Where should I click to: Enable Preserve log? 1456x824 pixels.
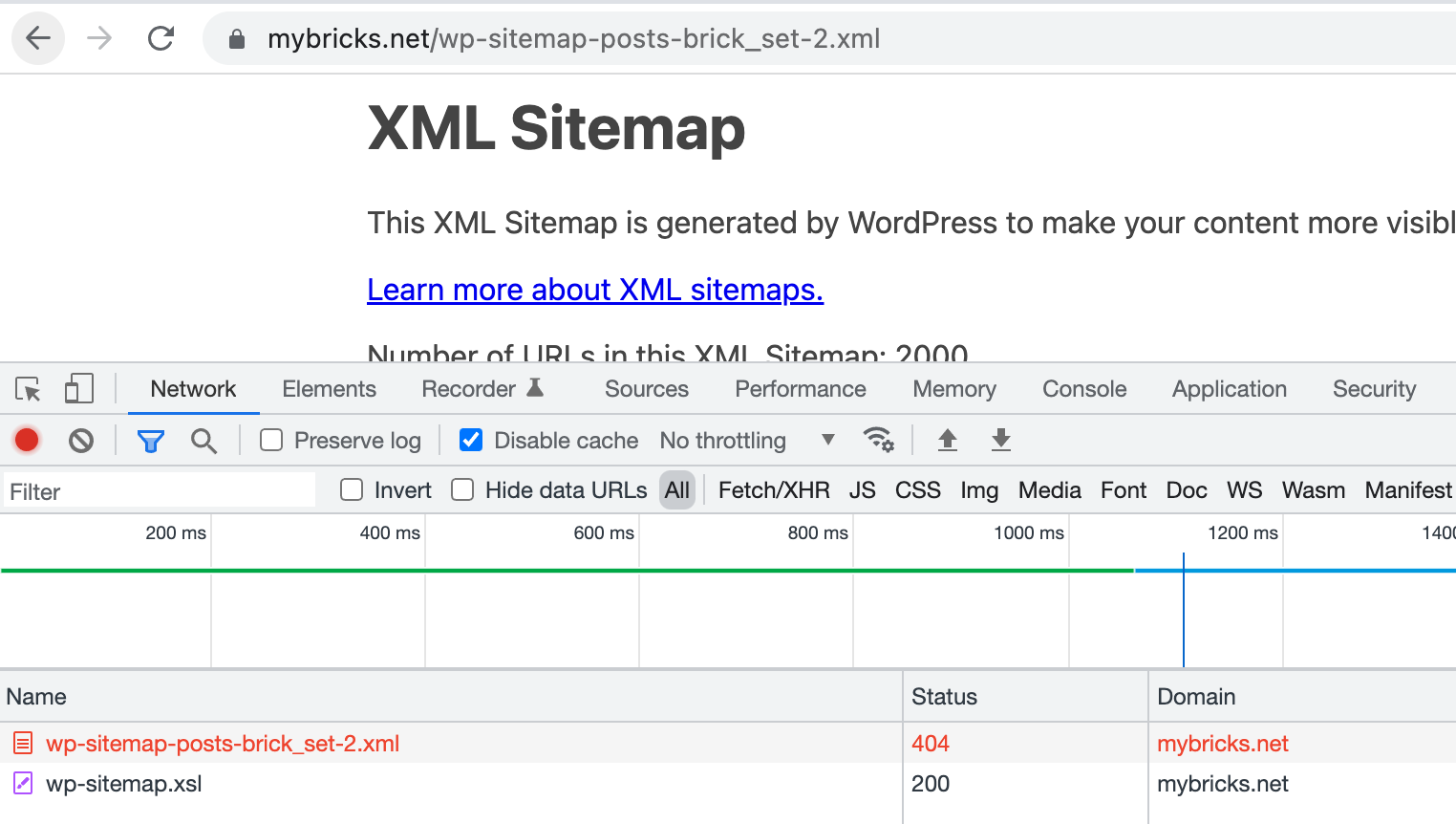[x=270, y=440]
